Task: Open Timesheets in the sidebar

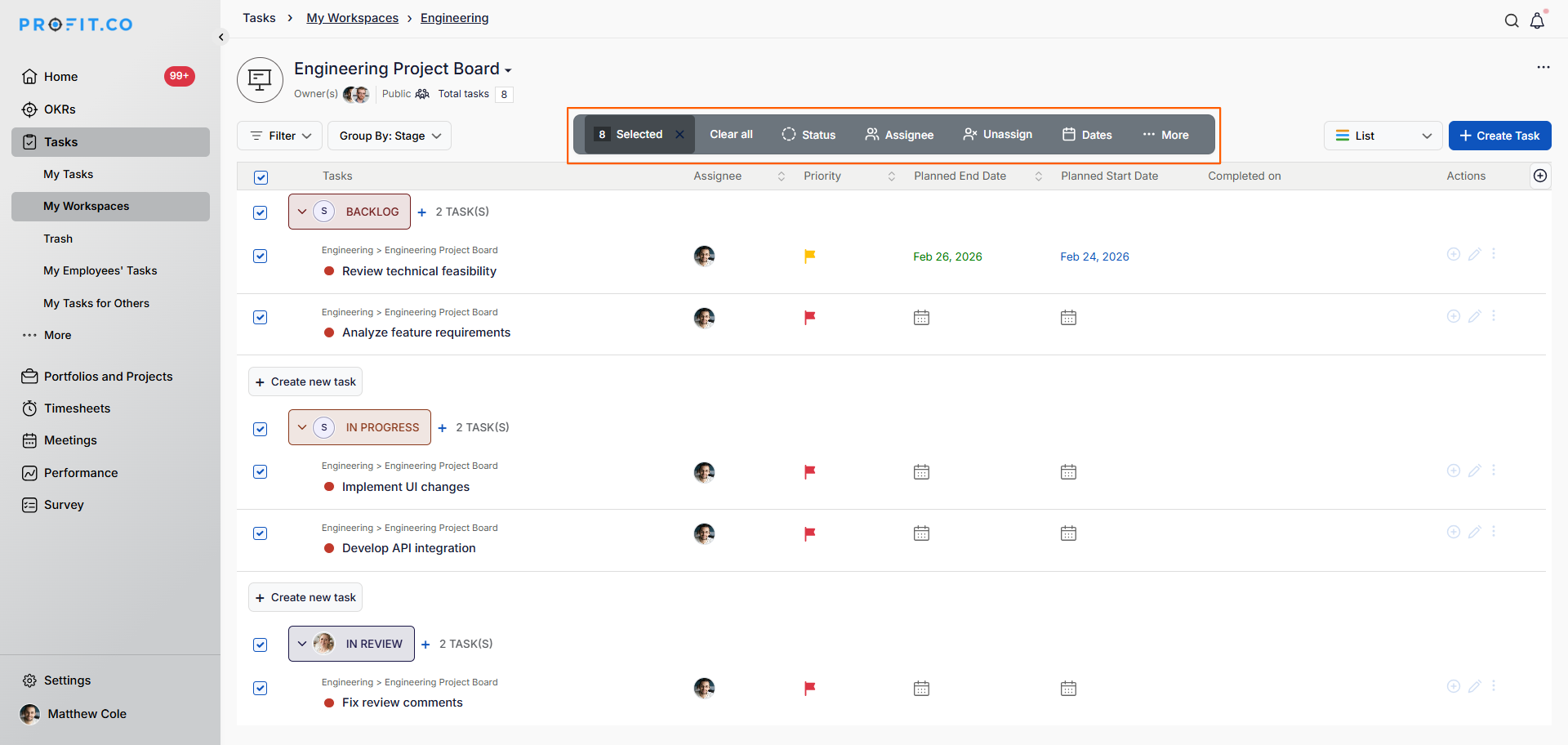Action: tap(77, 408)
